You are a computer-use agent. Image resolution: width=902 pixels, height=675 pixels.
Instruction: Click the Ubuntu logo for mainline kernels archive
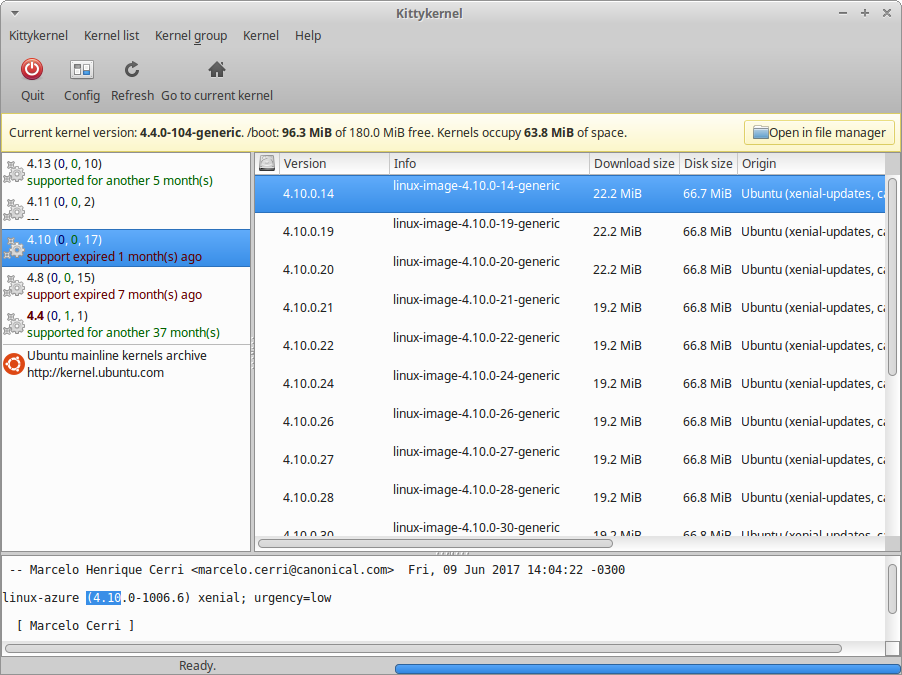[x=14, y=364]
